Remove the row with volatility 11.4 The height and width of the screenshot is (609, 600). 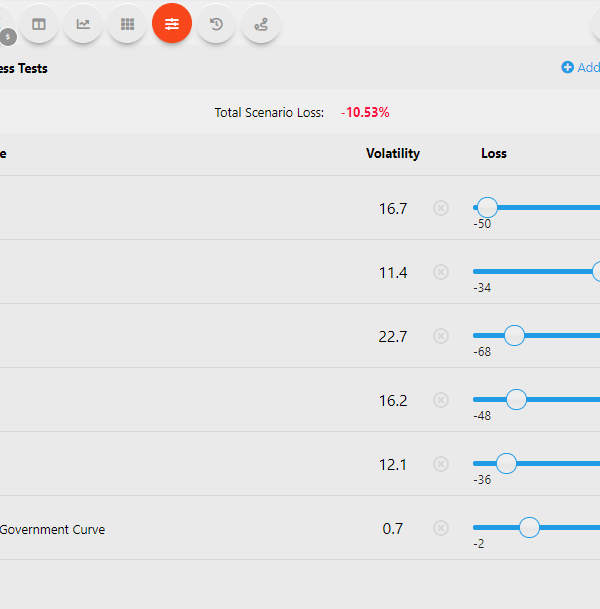click(441, 272)
